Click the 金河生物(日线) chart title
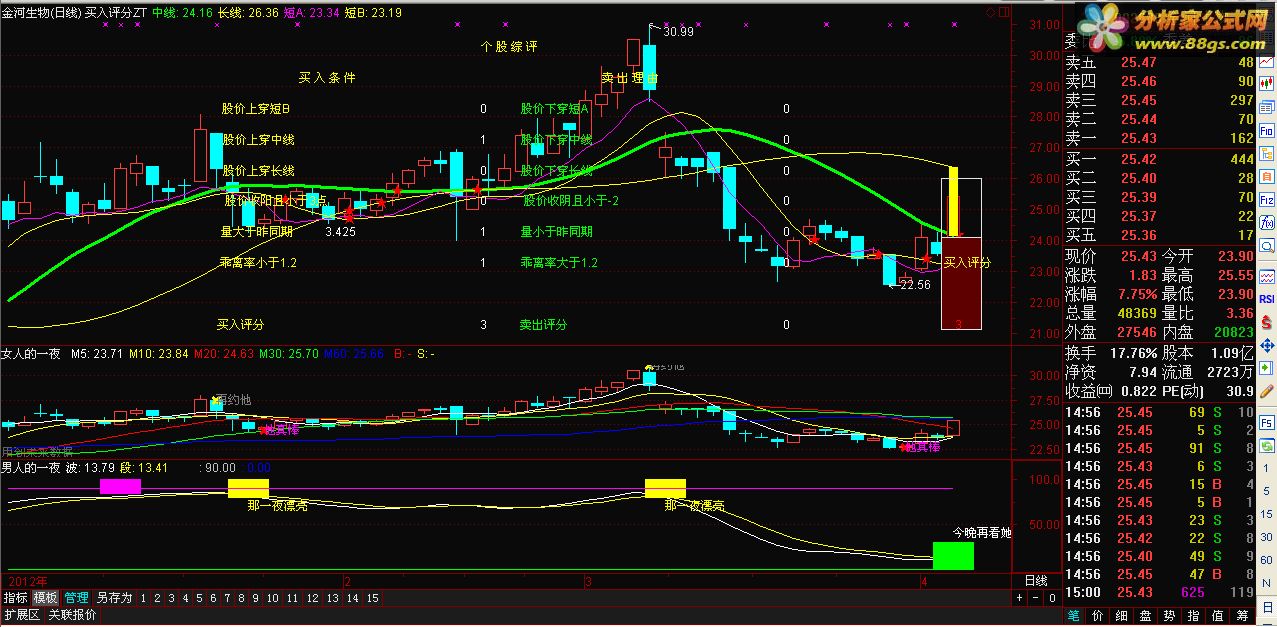 tap(40, 13)
